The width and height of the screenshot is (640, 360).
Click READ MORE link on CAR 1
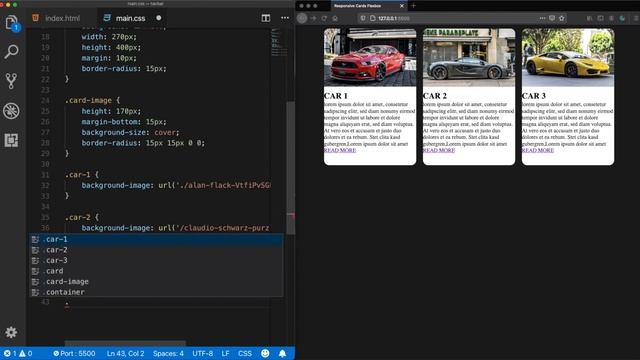[x=340, y=150]
